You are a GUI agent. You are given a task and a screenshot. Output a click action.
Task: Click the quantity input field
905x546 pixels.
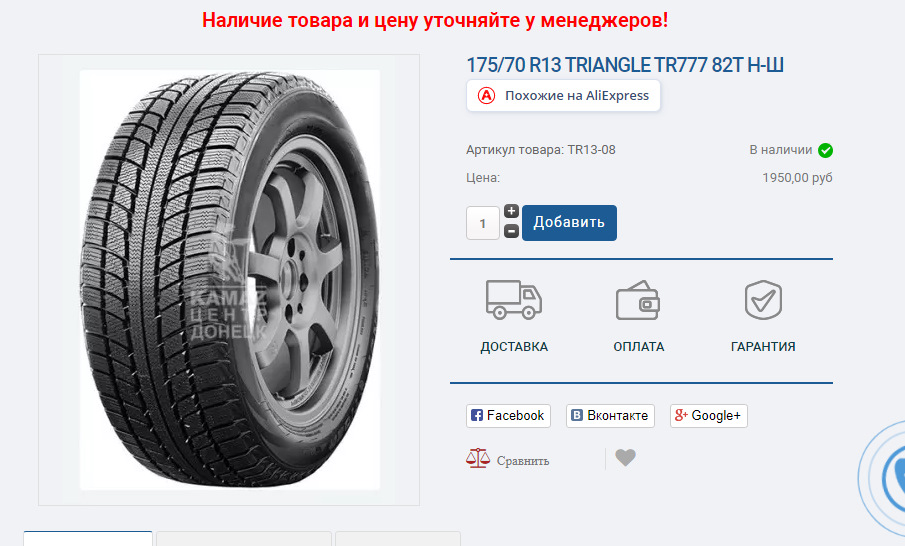coord(483,223)
